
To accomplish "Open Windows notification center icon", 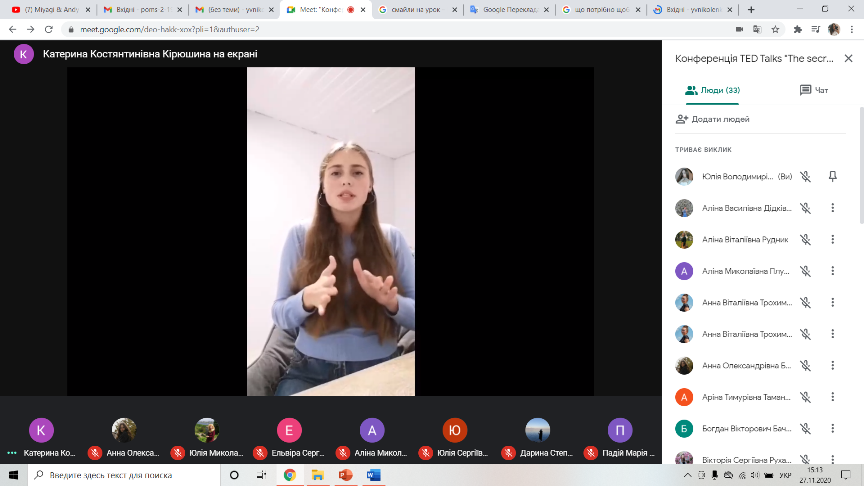I will point(846,475).
